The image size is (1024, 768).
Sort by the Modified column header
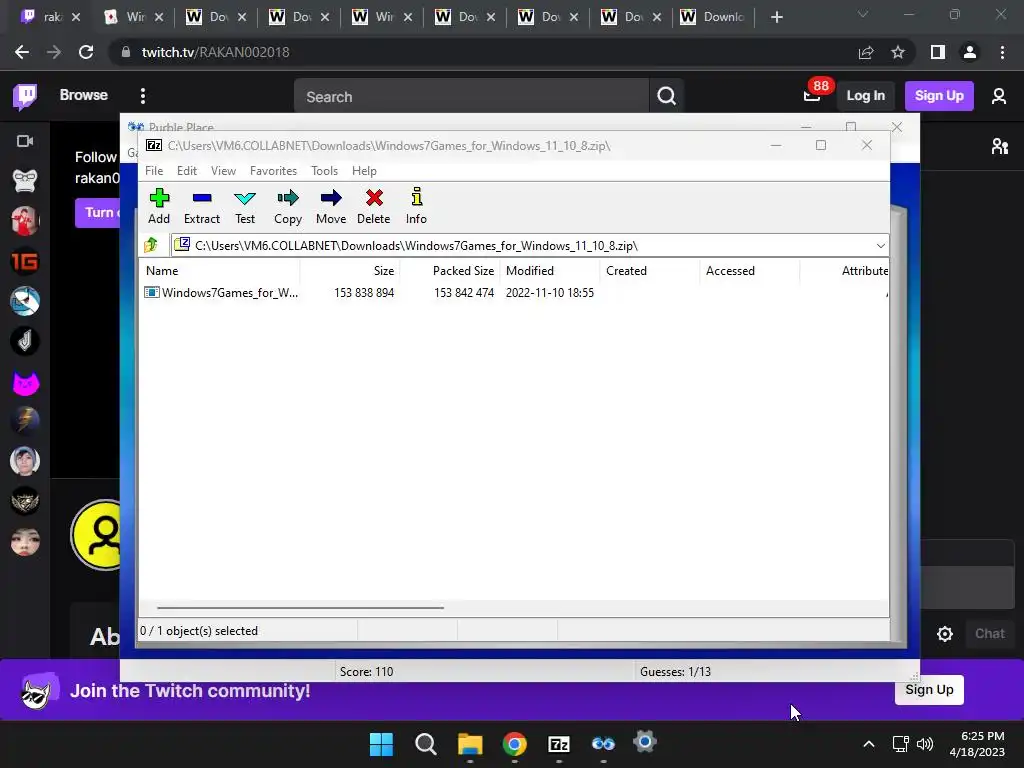pos(550,270)
